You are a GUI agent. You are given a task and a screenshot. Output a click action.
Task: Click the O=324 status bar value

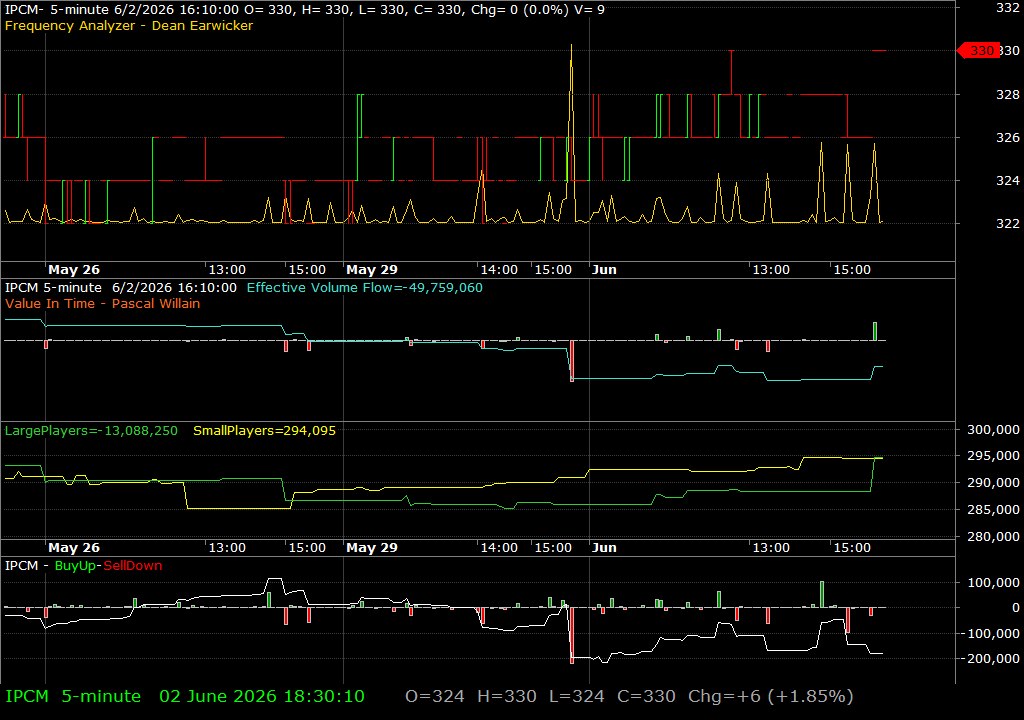coord(435,696)
